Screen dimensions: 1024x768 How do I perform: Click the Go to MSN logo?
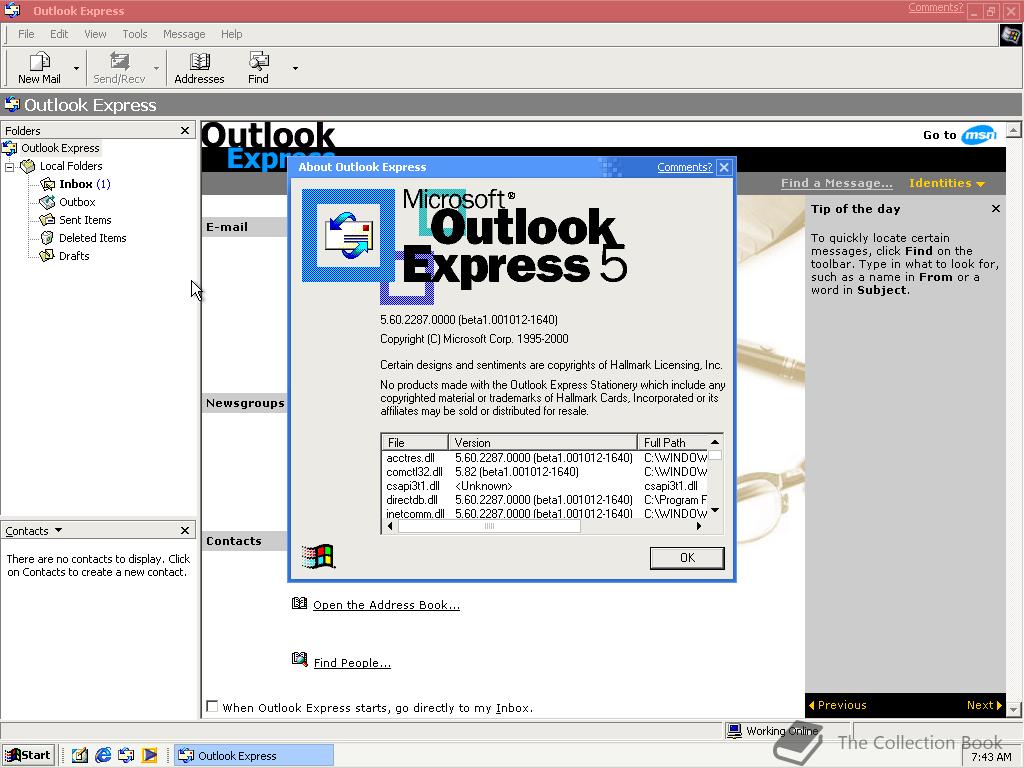(979, 135)
